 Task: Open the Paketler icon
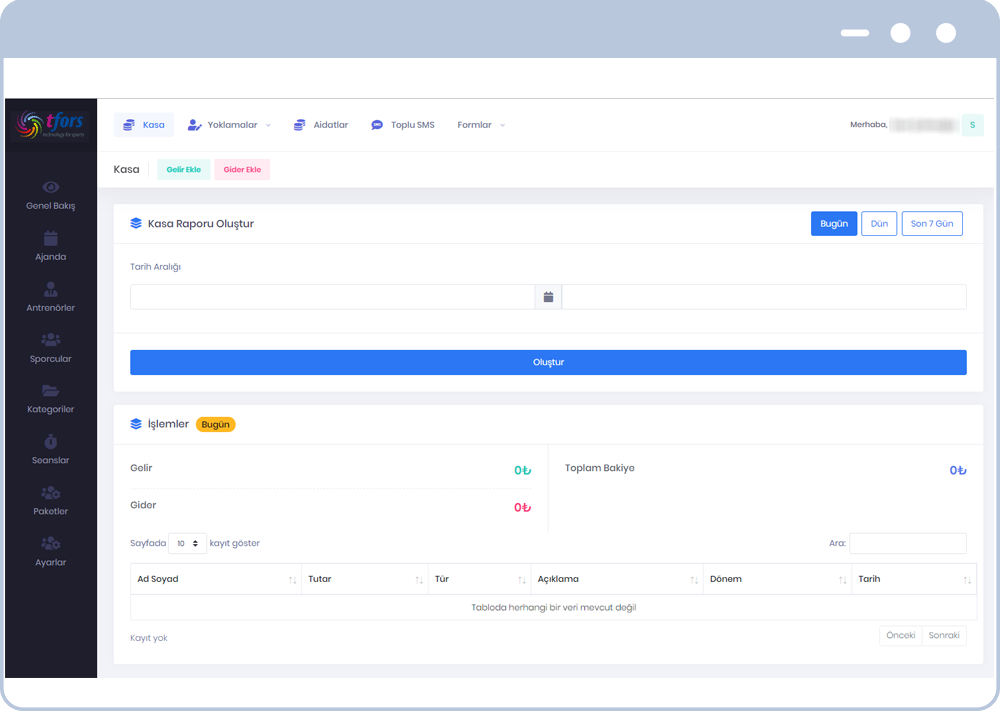[x=50, y=493]
